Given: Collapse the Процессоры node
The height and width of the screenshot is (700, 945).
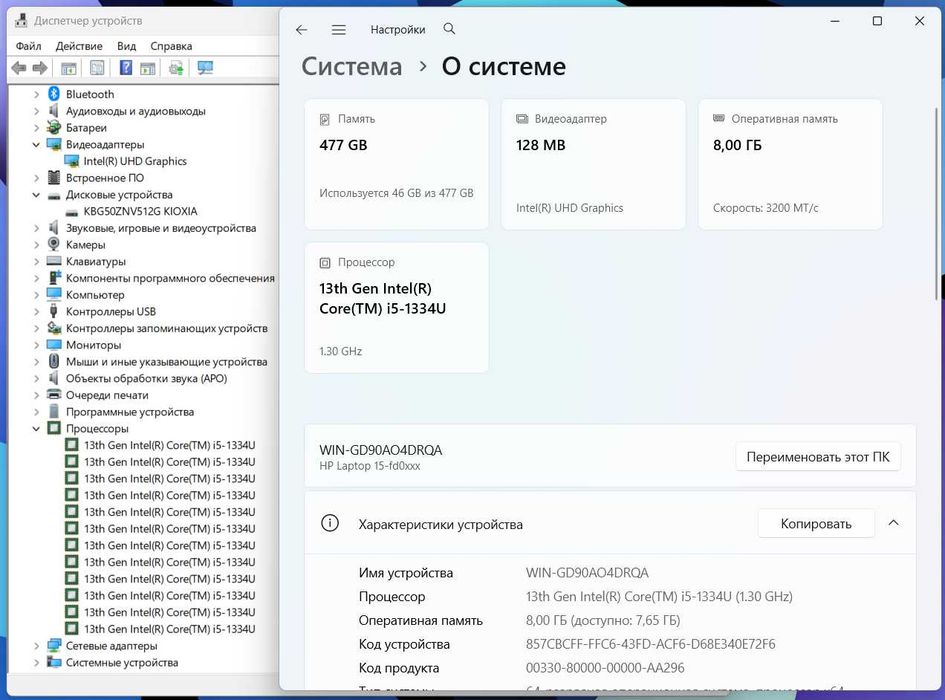Looking at the screenshot, I should (x=36, y=429).
